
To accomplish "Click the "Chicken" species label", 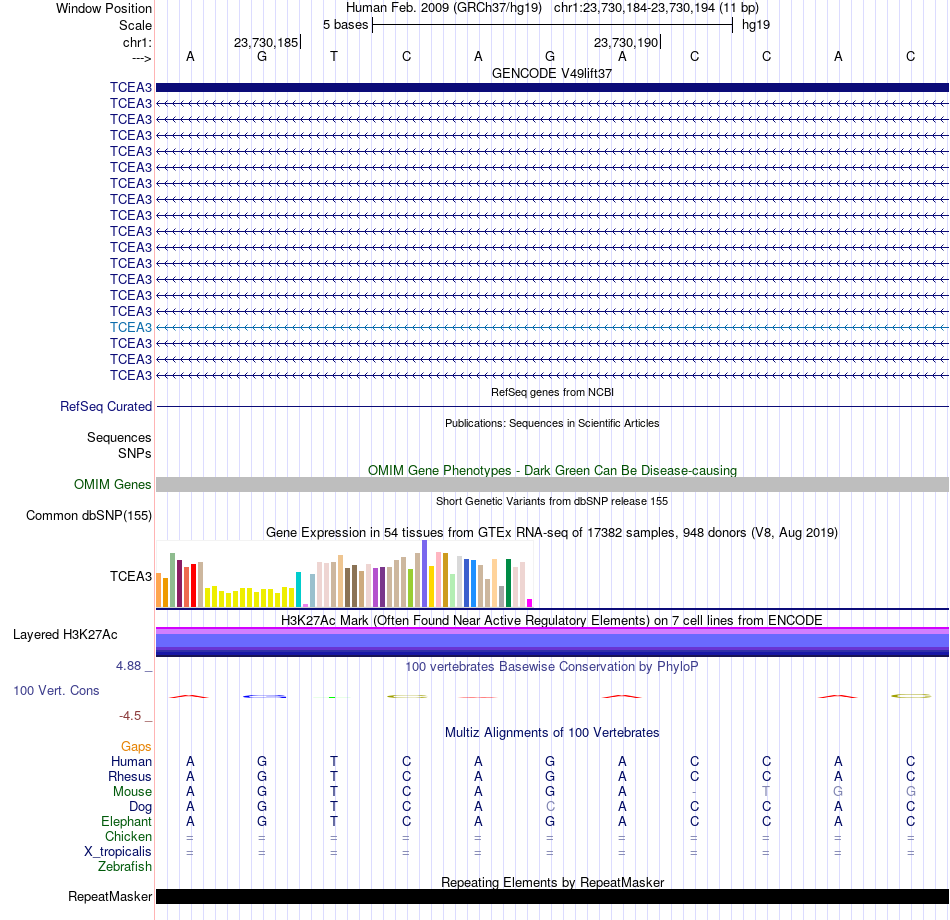I will pyautogui.click(x=128, y=836).
